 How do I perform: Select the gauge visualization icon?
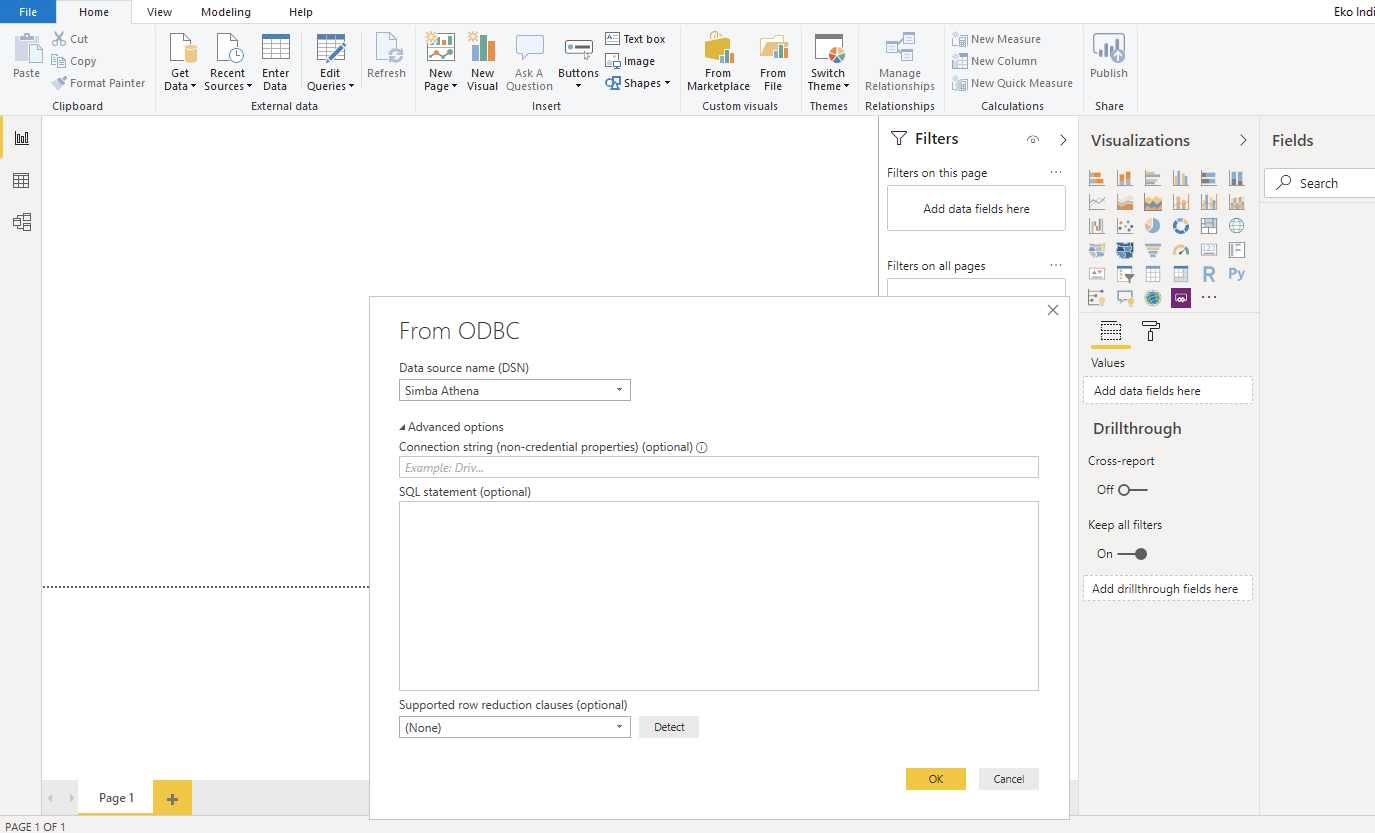coord(1180,249)
